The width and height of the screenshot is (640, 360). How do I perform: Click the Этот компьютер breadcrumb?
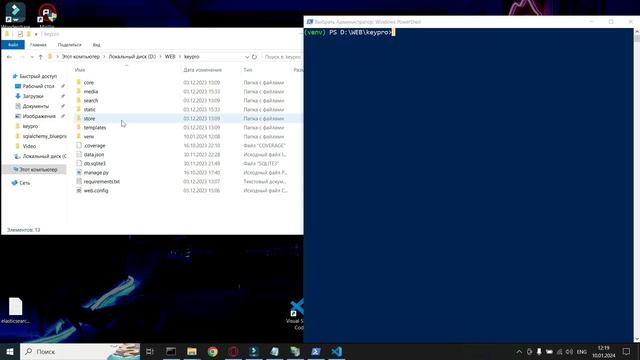(81, 57)
